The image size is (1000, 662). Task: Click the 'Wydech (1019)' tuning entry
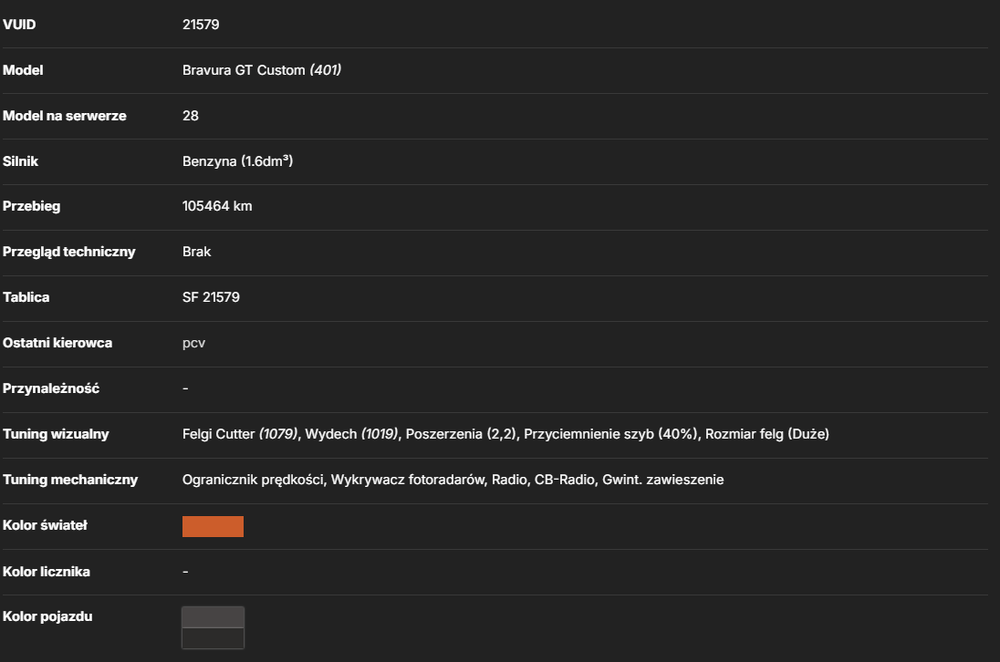(351, 434)
